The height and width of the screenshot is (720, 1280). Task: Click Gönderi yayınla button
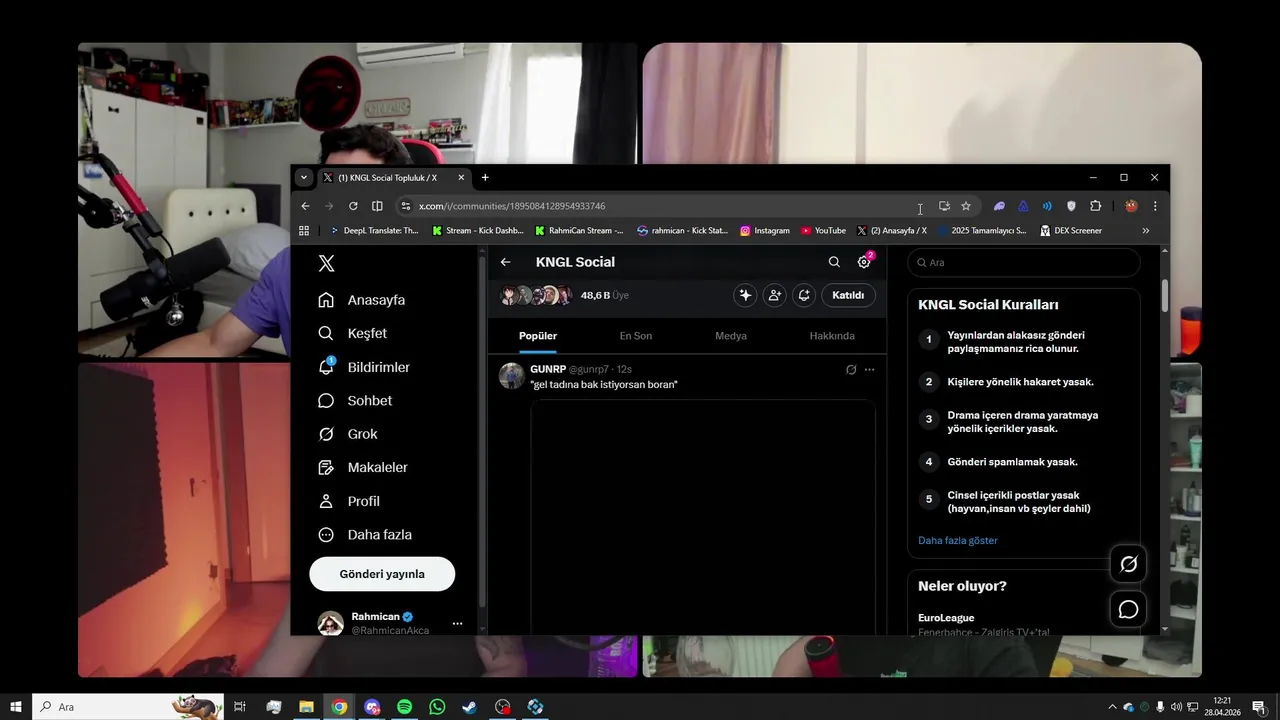tap(382, 574)
